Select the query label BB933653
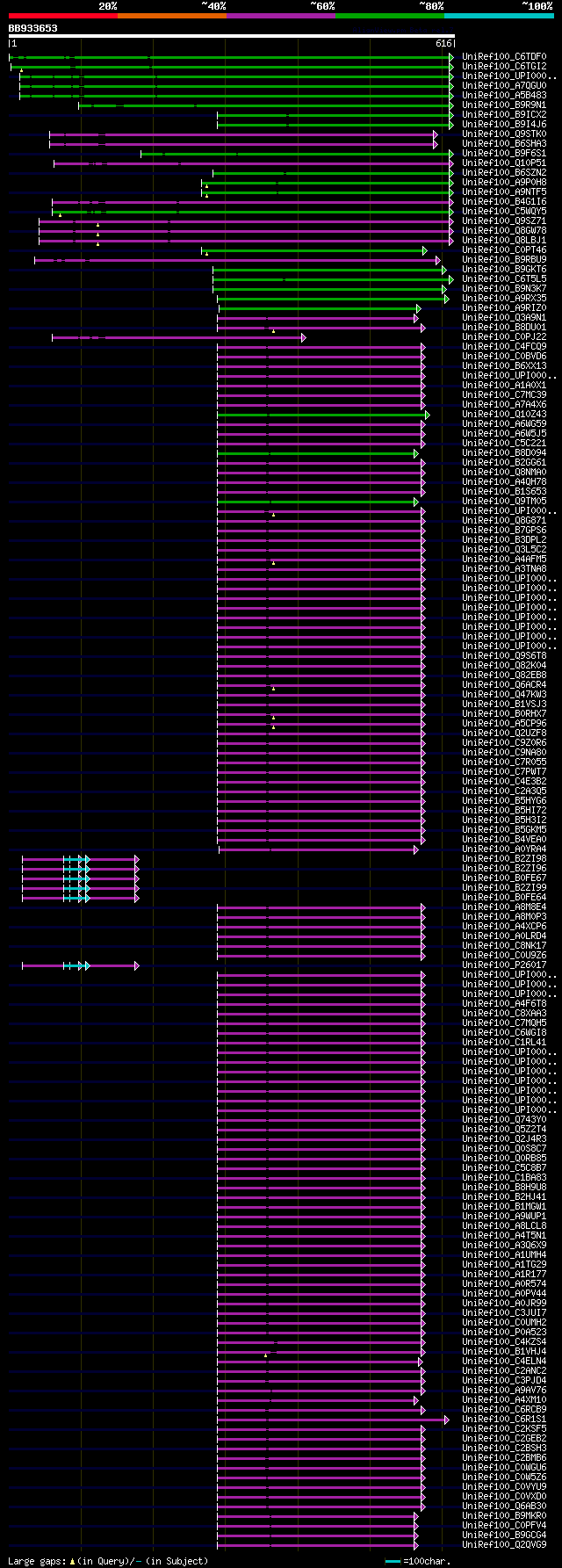Screen dimensions: 562x1568 coord(32,28)
